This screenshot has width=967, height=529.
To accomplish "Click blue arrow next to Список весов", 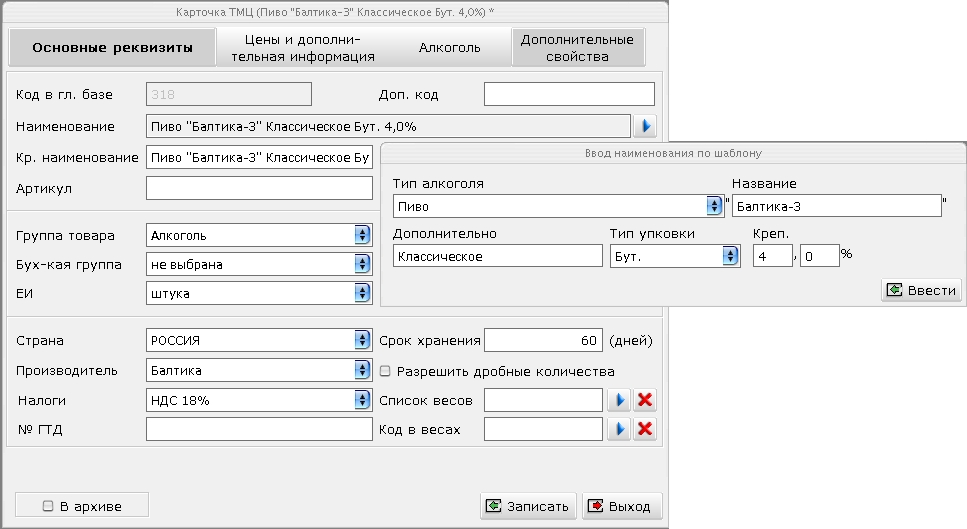I will pos(619,400).
